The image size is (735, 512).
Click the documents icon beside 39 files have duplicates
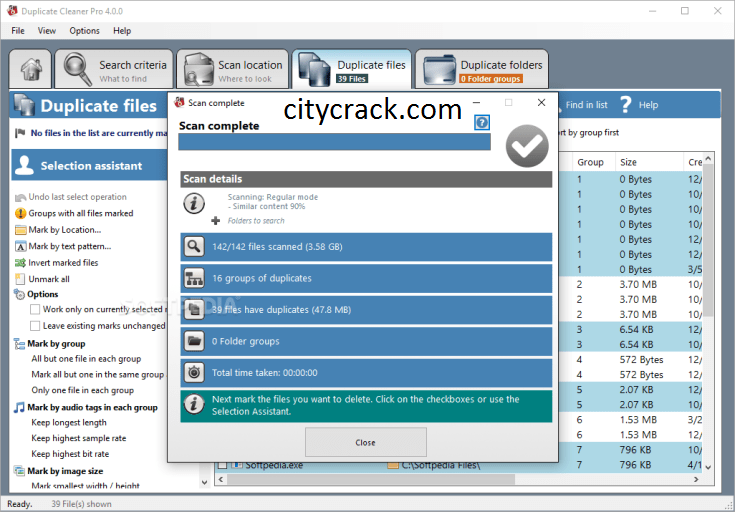click(194, 309)
